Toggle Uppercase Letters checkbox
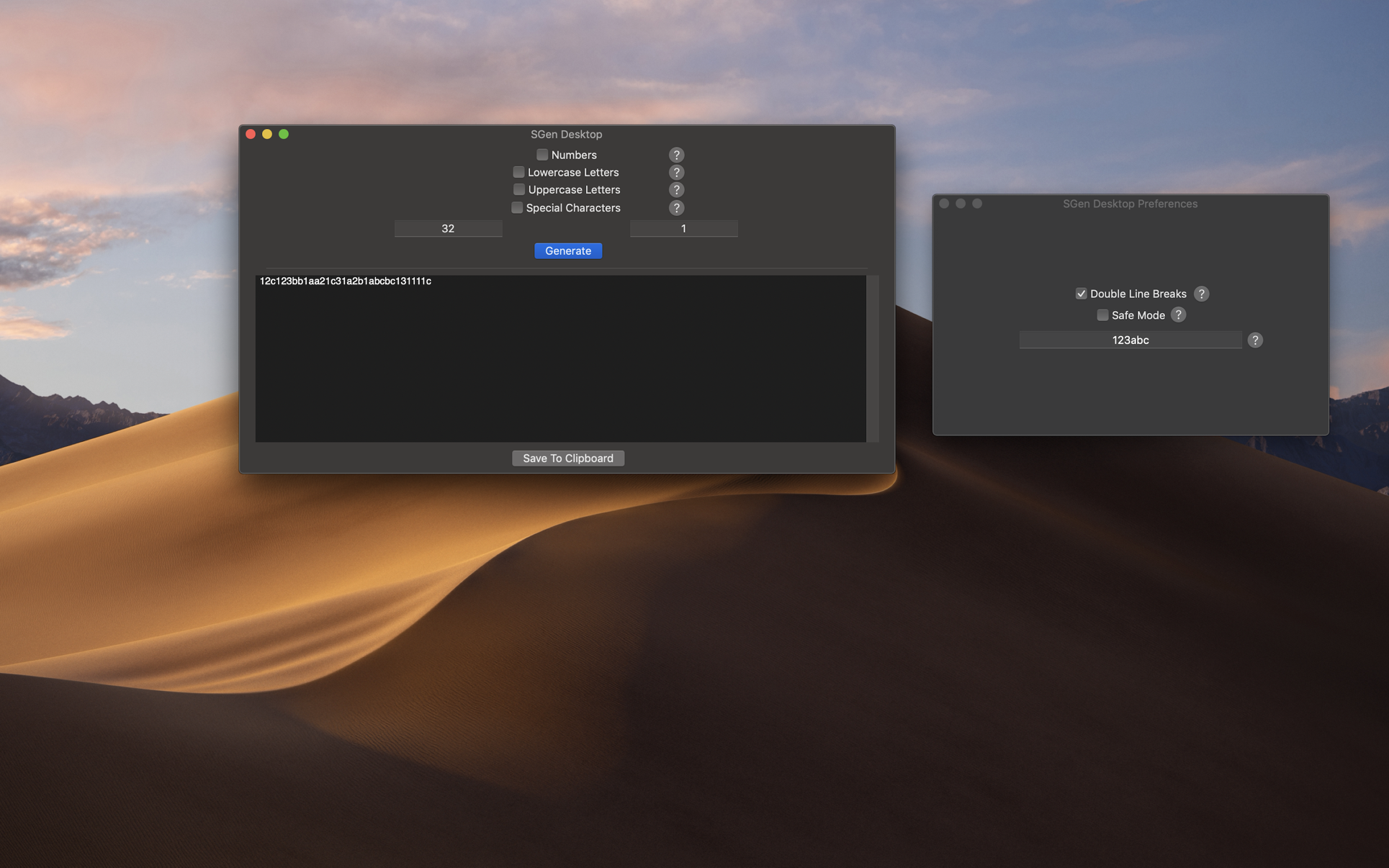This screenshot has height=868, width=1389. click(518, 189)
